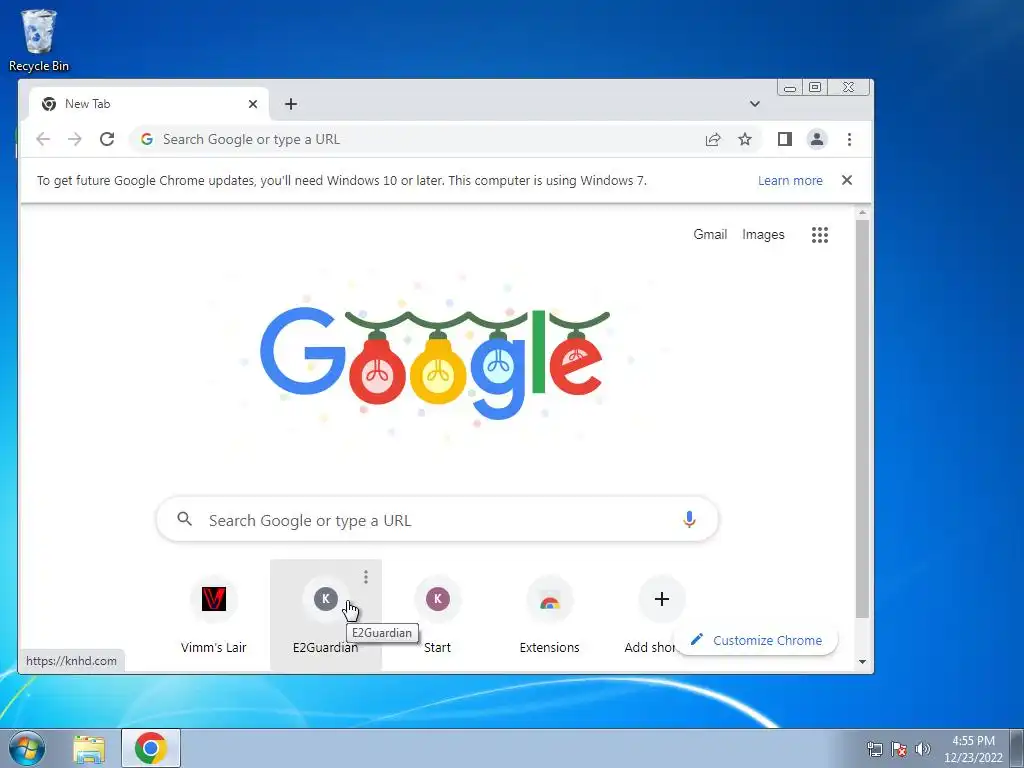Viewport: 1024px width, 768px height.
Task: Open a new tab with the plus button
Action: tap(291, 104)
